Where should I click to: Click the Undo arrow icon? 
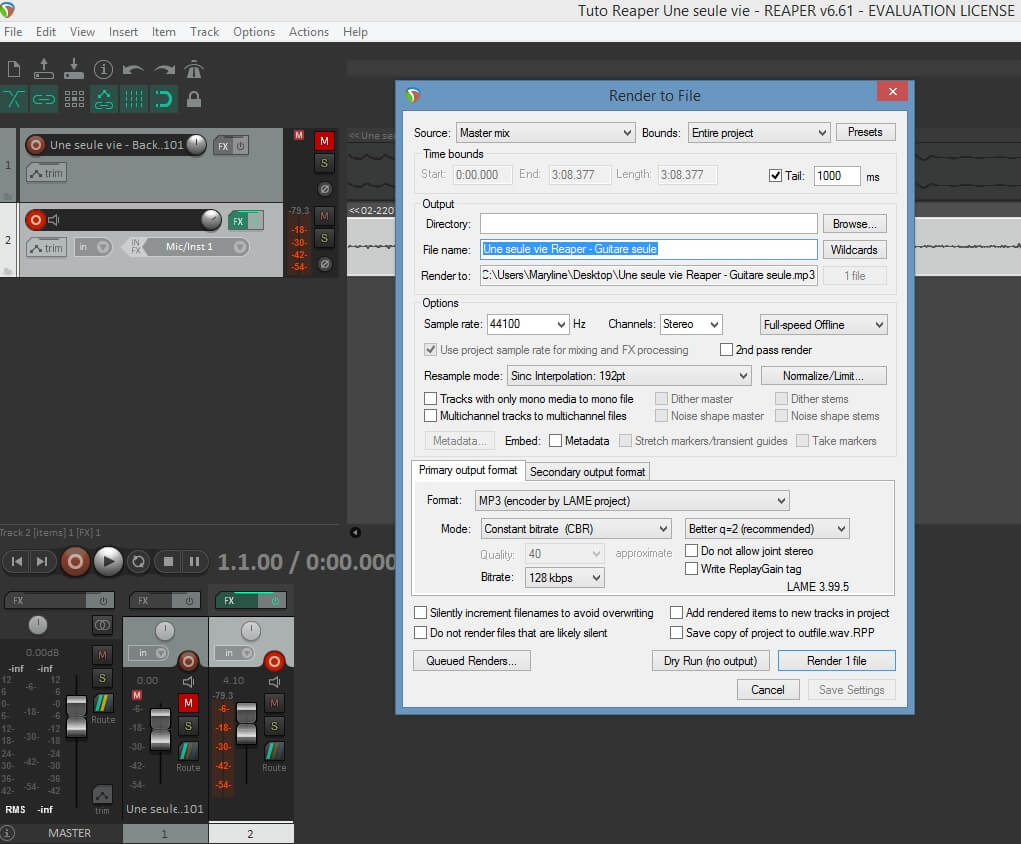click(x=133, y=69)
